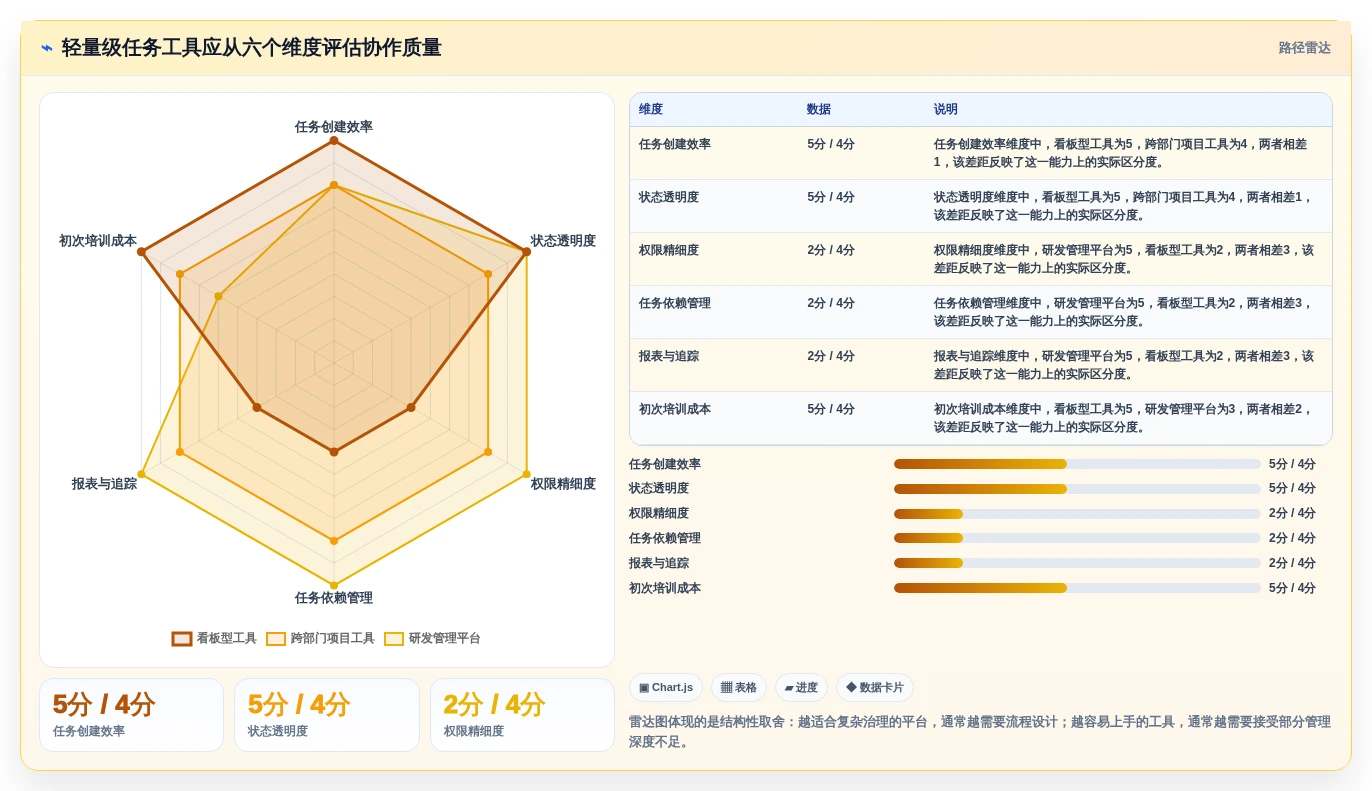Open the 状态透明度 data card
This screenshot has height=791, width=1372.
[x=327, y=715]
